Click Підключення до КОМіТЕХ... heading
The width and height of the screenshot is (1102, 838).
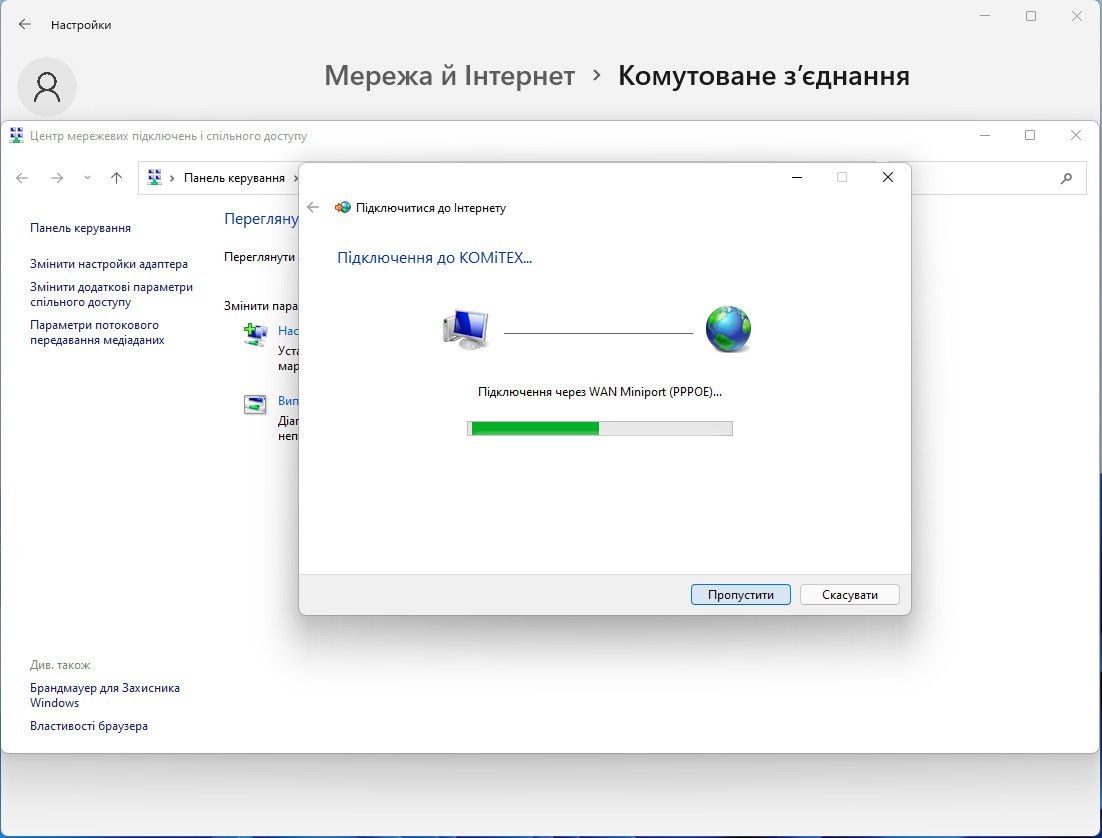[x=434, y=257]
